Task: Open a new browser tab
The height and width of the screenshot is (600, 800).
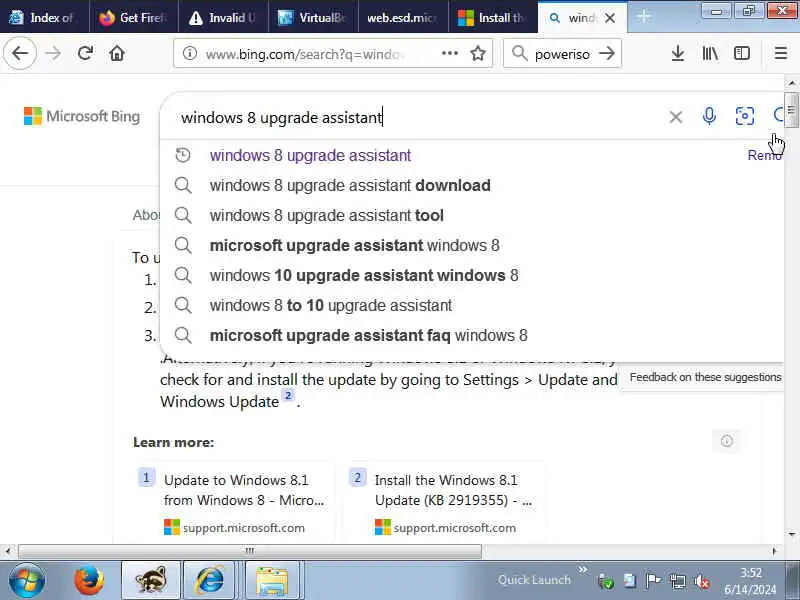Action: point(644,17)
